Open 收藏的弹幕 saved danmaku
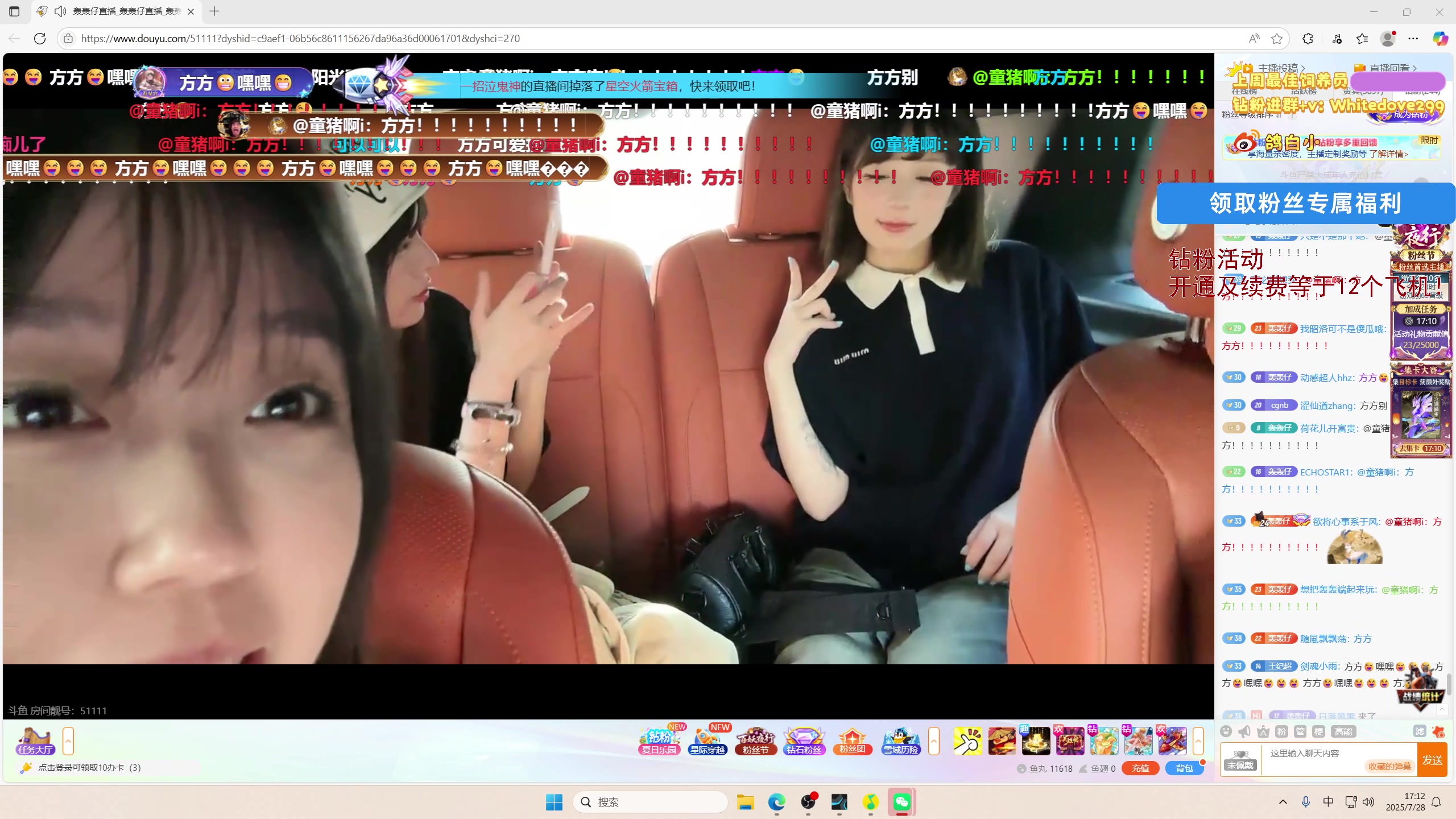This screenshot has width=1456, height=819. click(x=1389, y=767)
